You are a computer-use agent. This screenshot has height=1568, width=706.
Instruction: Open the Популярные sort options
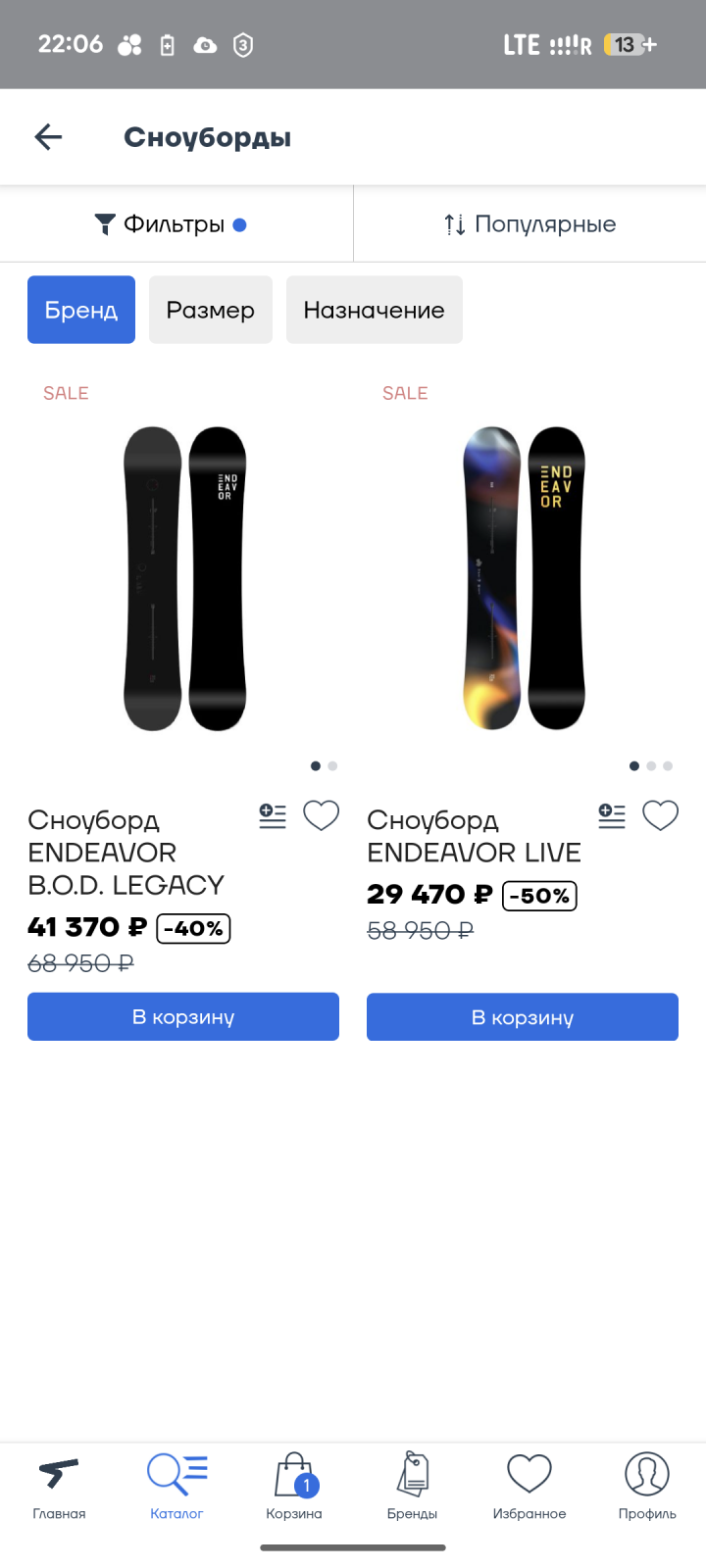529,224
